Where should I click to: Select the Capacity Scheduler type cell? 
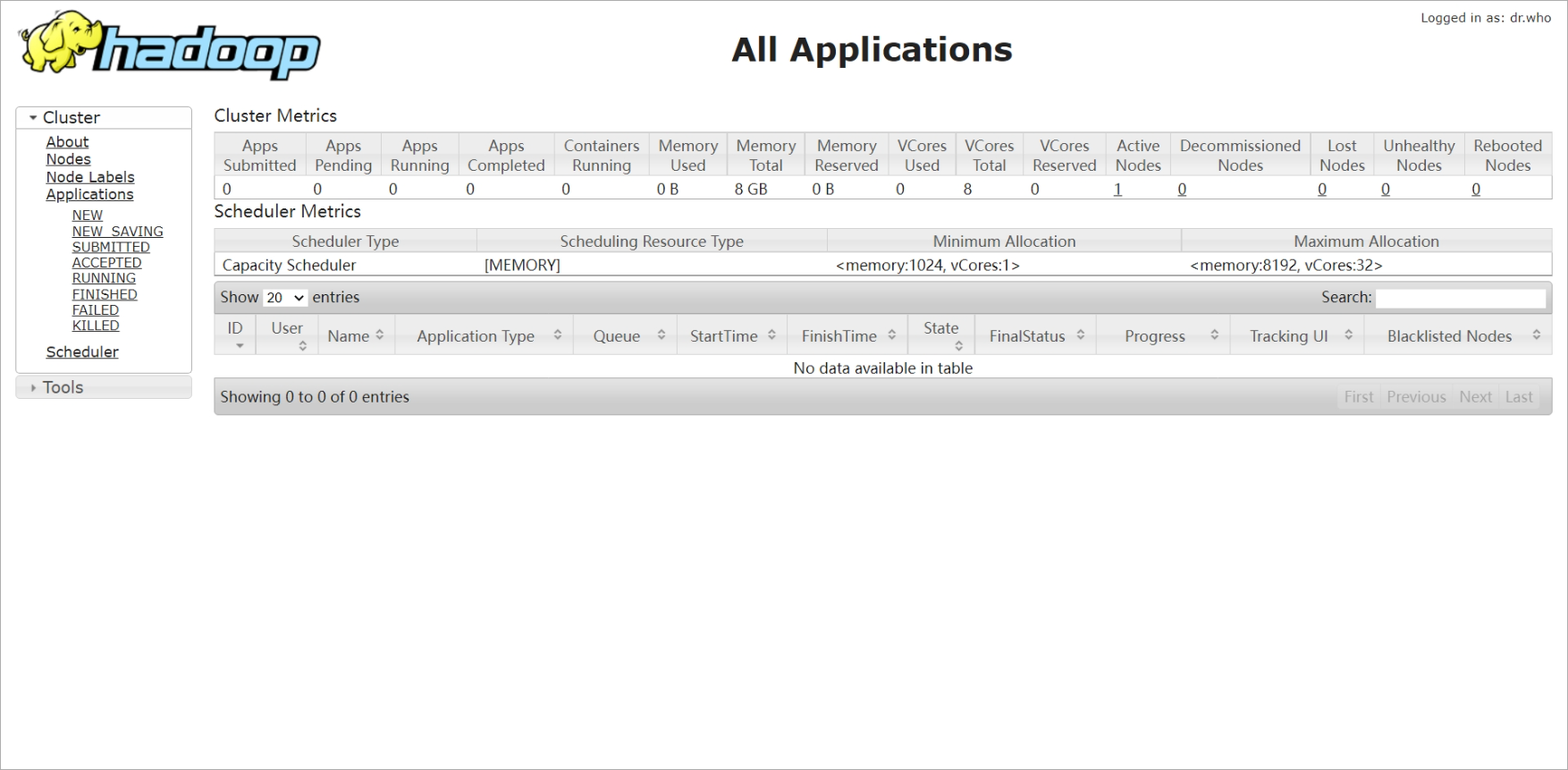pos(345,266)
